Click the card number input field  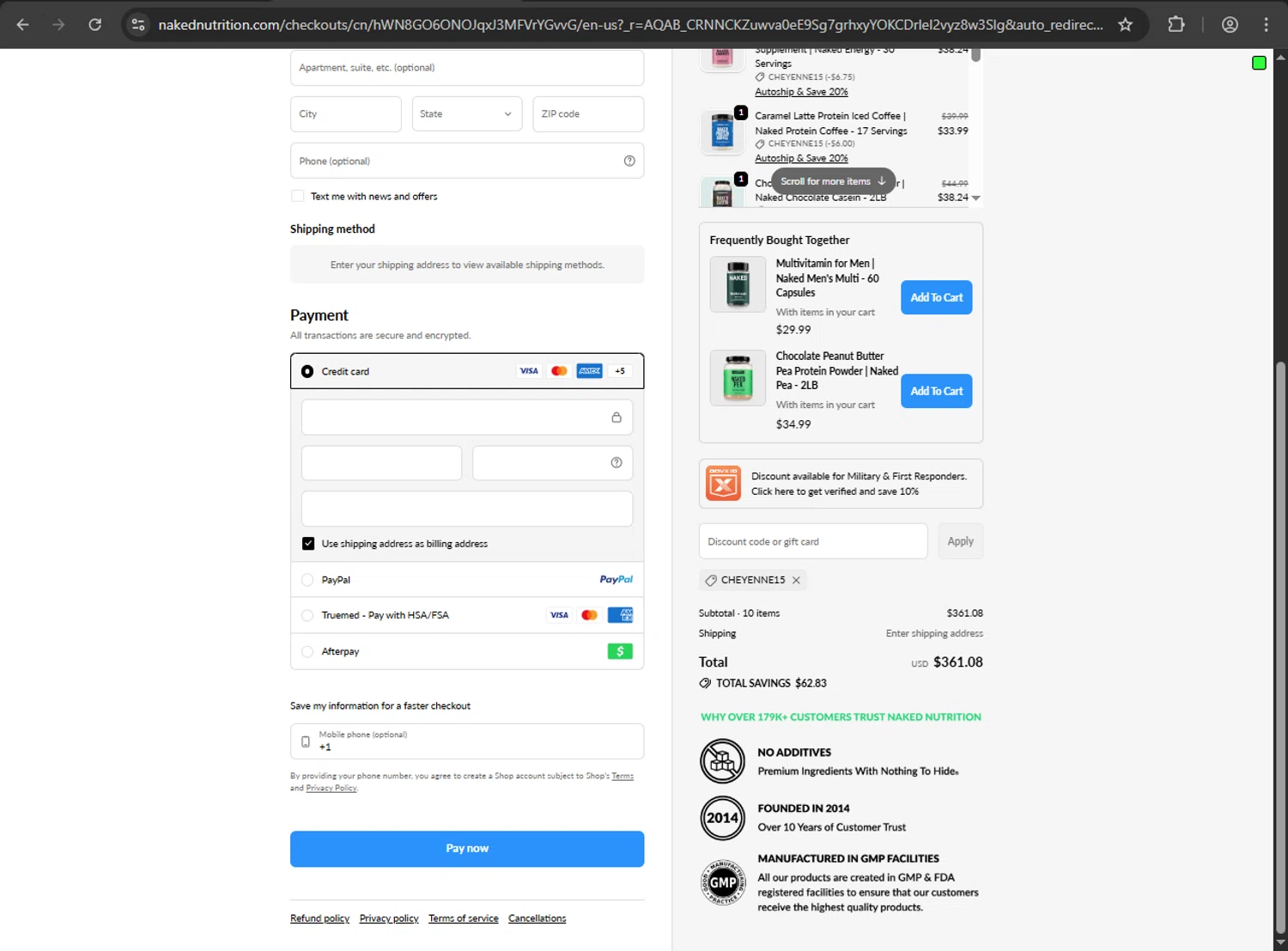(467, 418)
